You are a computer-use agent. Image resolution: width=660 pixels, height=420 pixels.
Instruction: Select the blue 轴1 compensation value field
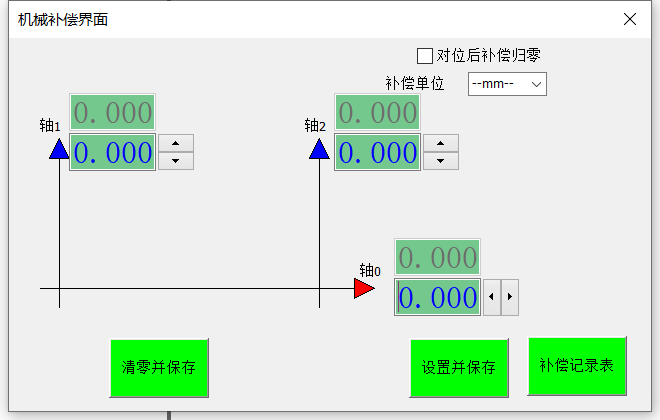point(113,153)
